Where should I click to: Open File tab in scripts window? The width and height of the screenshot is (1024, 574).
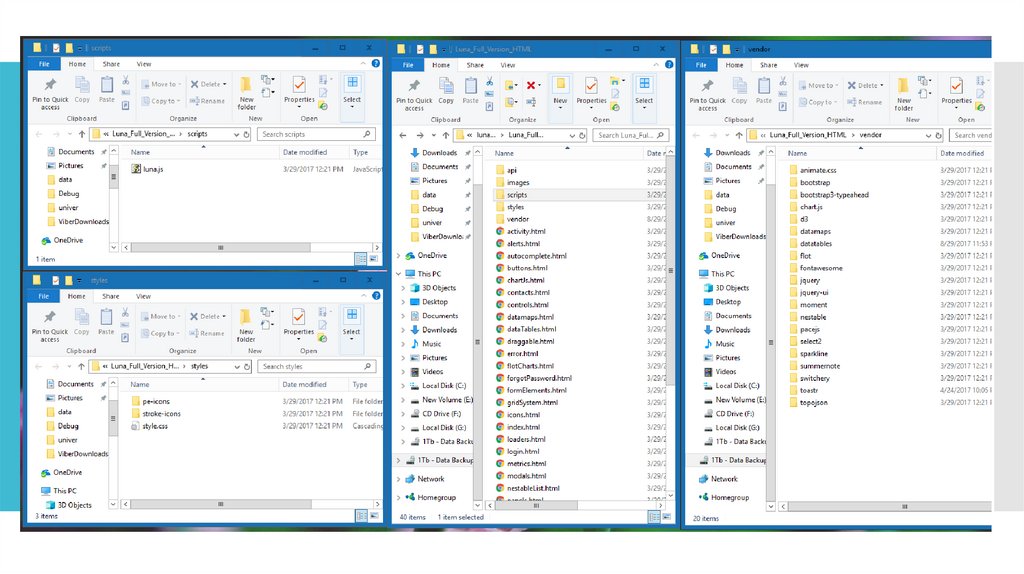(x=44, y=64)
